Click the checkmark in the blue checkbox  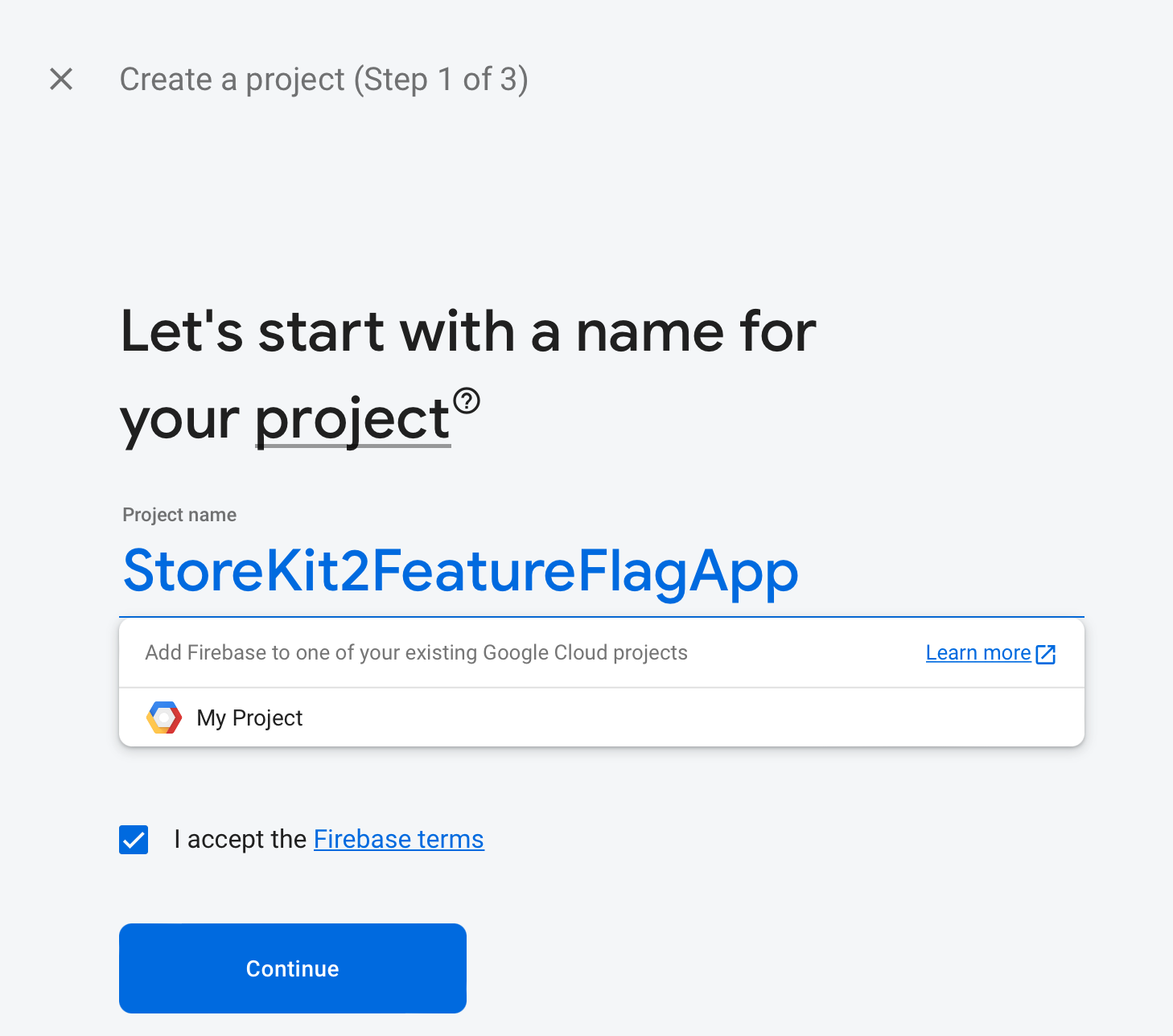[x=134, y=840]
